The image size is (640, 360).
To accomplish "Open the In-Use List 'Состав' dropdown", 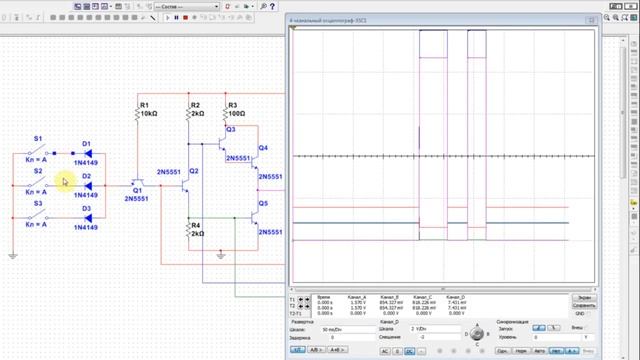I will click(x=187, y=7).
